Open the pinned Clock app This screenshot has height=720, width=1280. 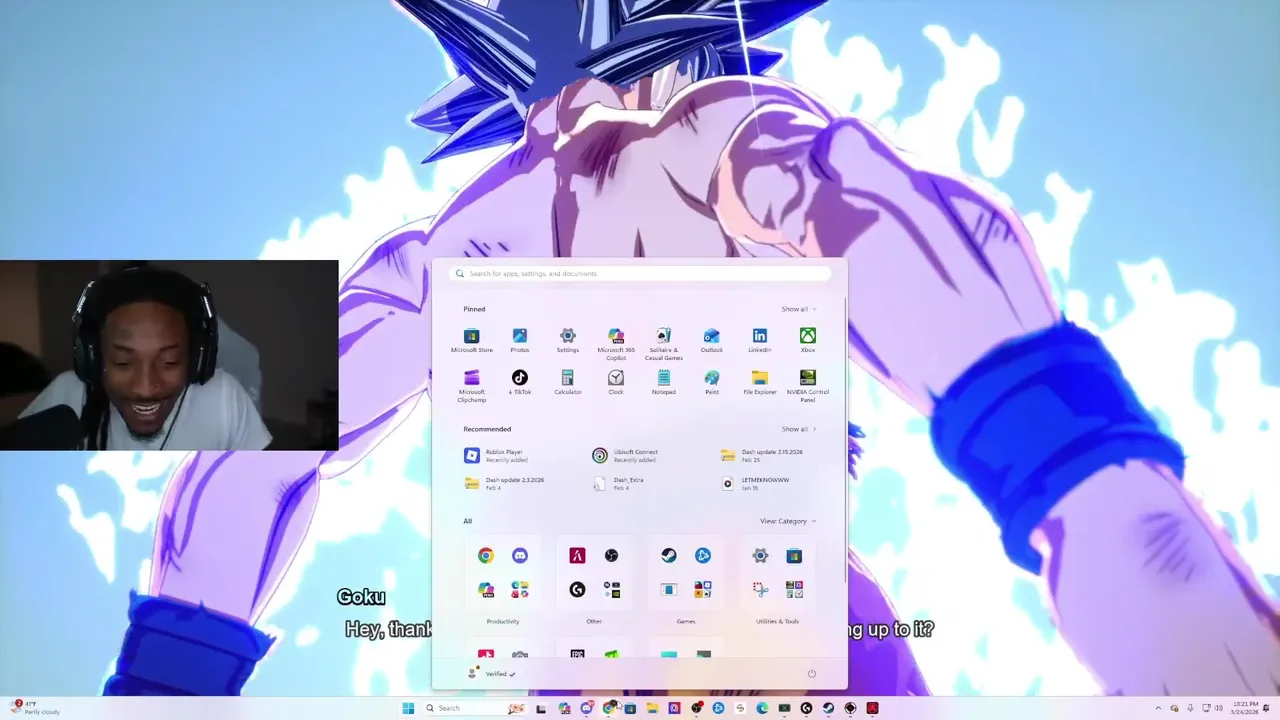coord(615,382)
